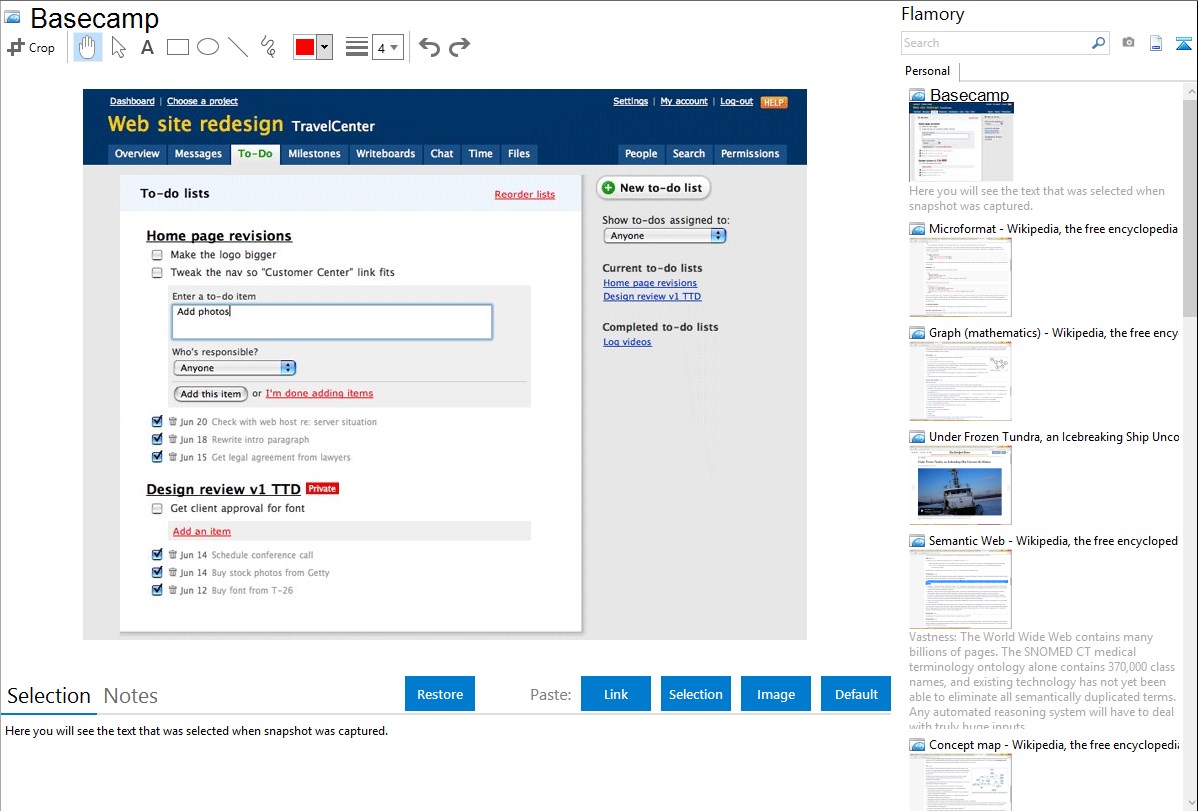1198x811 pixels.
Task: Activate the hand pan tool
Action: (x=87, y=47)
